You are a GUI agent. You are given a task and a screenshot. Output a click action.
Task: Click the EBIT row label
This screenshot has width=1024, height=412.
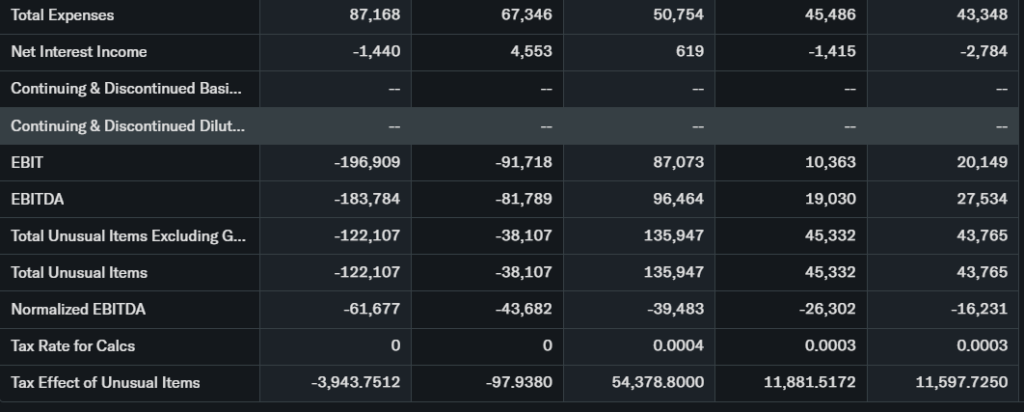click(25, 161)
